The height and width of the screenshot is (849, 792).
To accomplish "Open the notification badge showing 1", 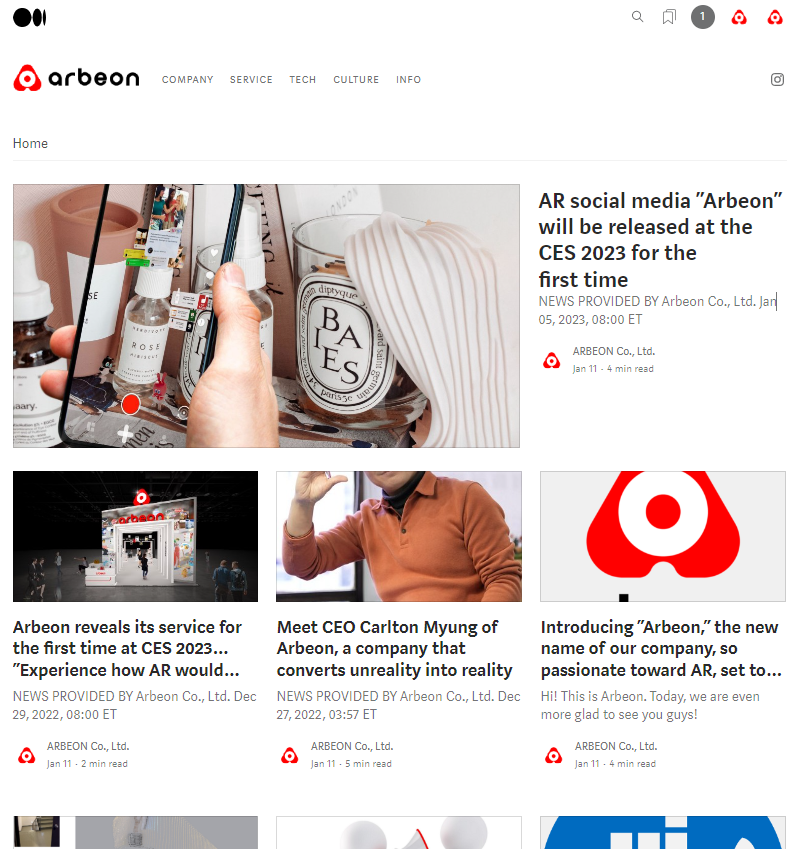I will [x=702, y=17].
